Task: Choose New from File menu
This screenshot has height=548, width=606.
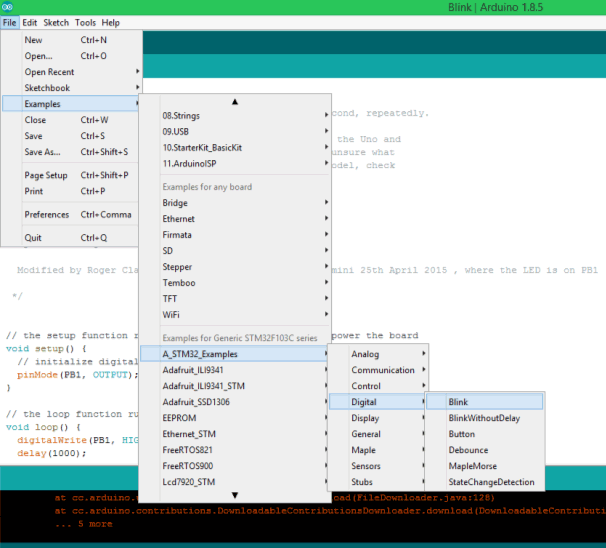Action: click(70, 40)
